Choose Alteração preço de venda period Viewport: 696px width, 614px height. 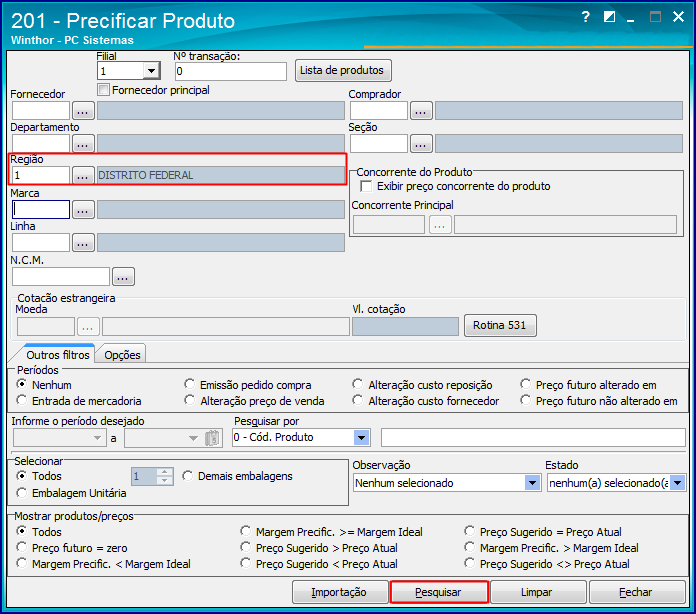pos(190,400)
